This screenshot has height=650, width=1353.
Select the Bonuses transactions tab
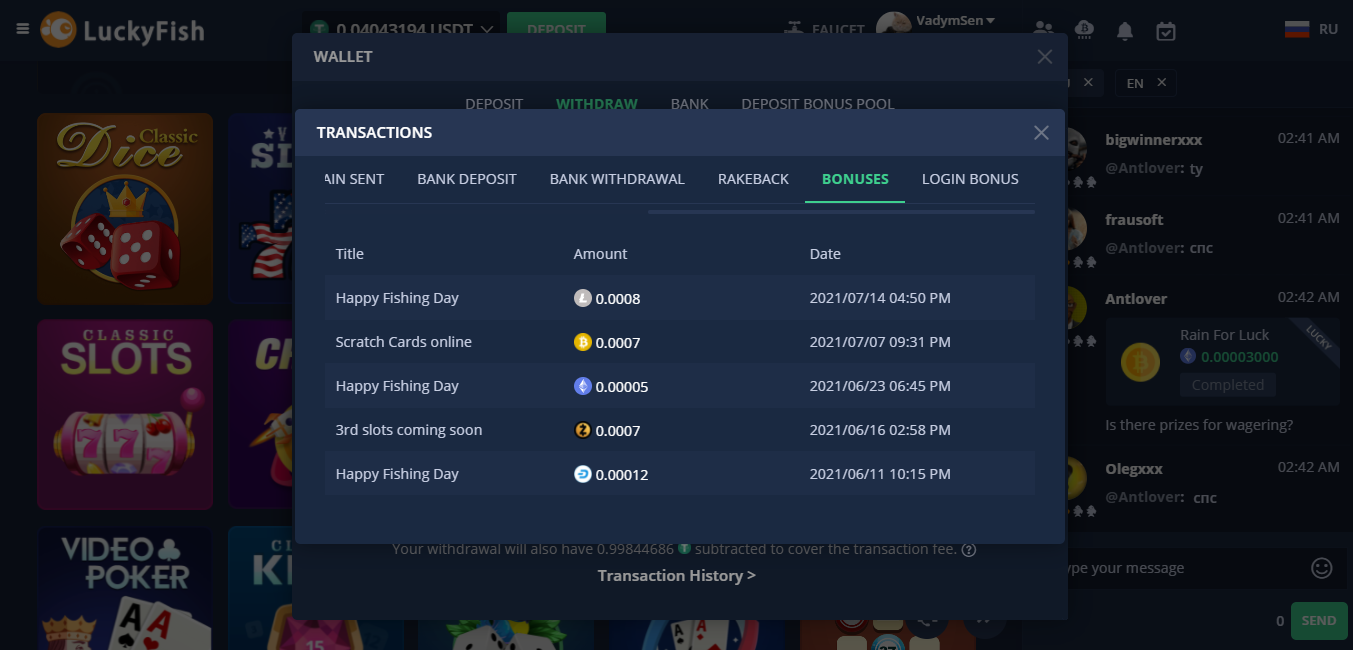pyautogui.click(x=855, y=179)
